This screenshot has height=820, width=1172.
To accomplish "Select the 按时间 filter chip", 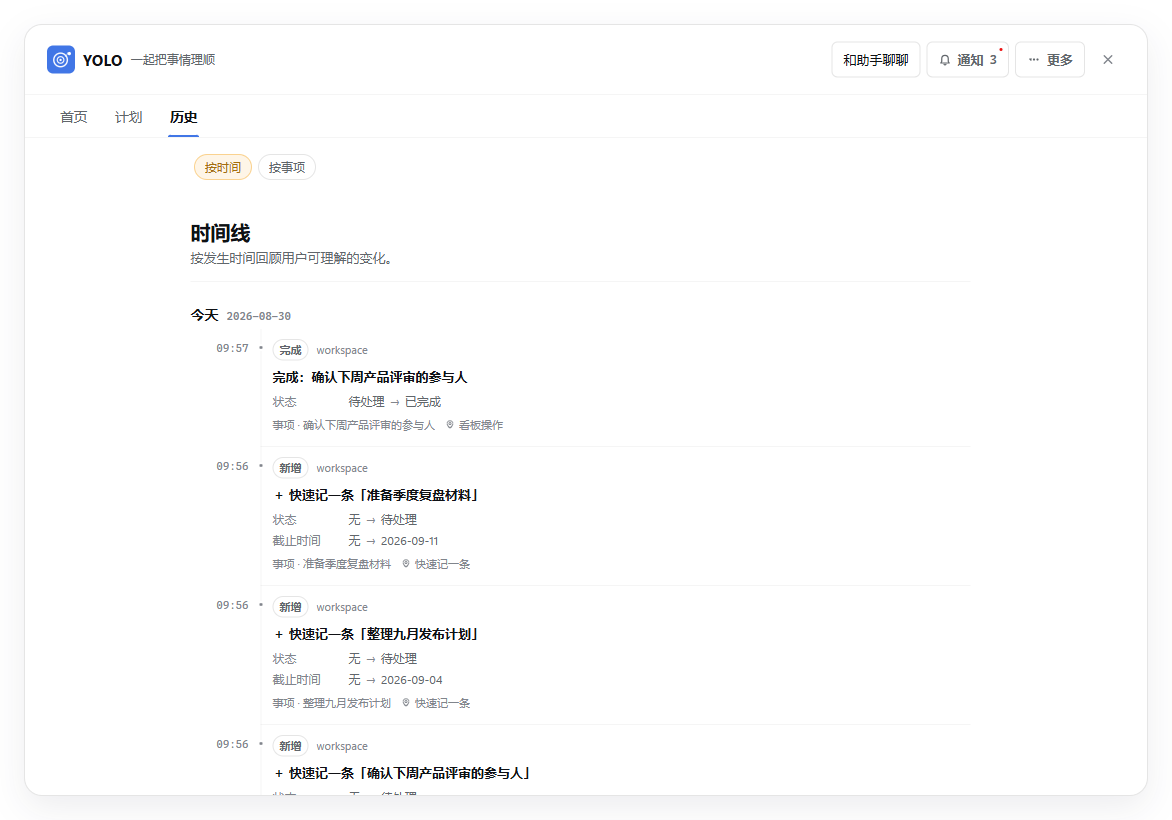I will (223, 167).
